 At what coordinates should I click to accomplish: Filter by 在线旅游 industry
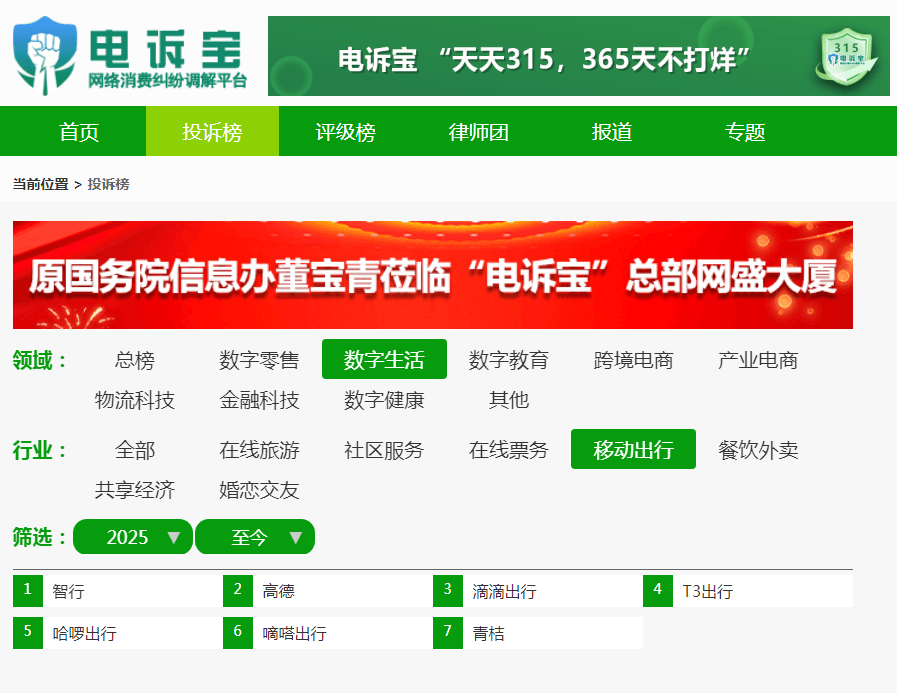tap(259, 450)
